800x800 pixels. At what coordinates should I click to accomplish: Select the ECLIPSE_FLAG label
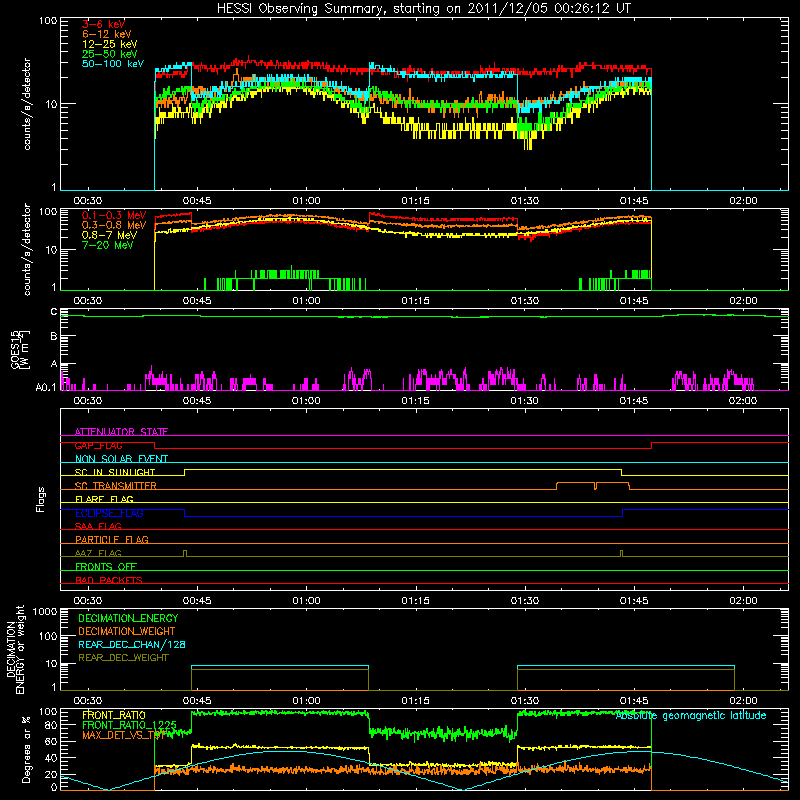coord(109,513)
